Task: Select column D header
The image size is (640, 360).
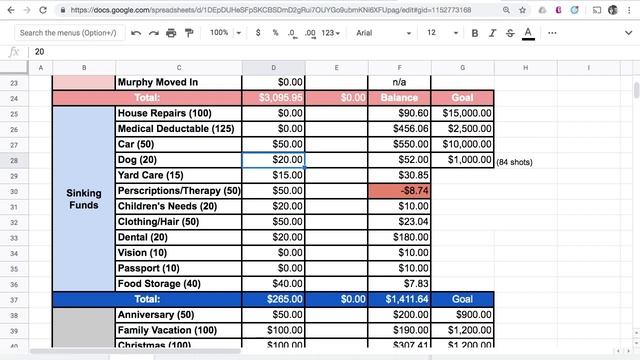Action: tap(273, 67)
